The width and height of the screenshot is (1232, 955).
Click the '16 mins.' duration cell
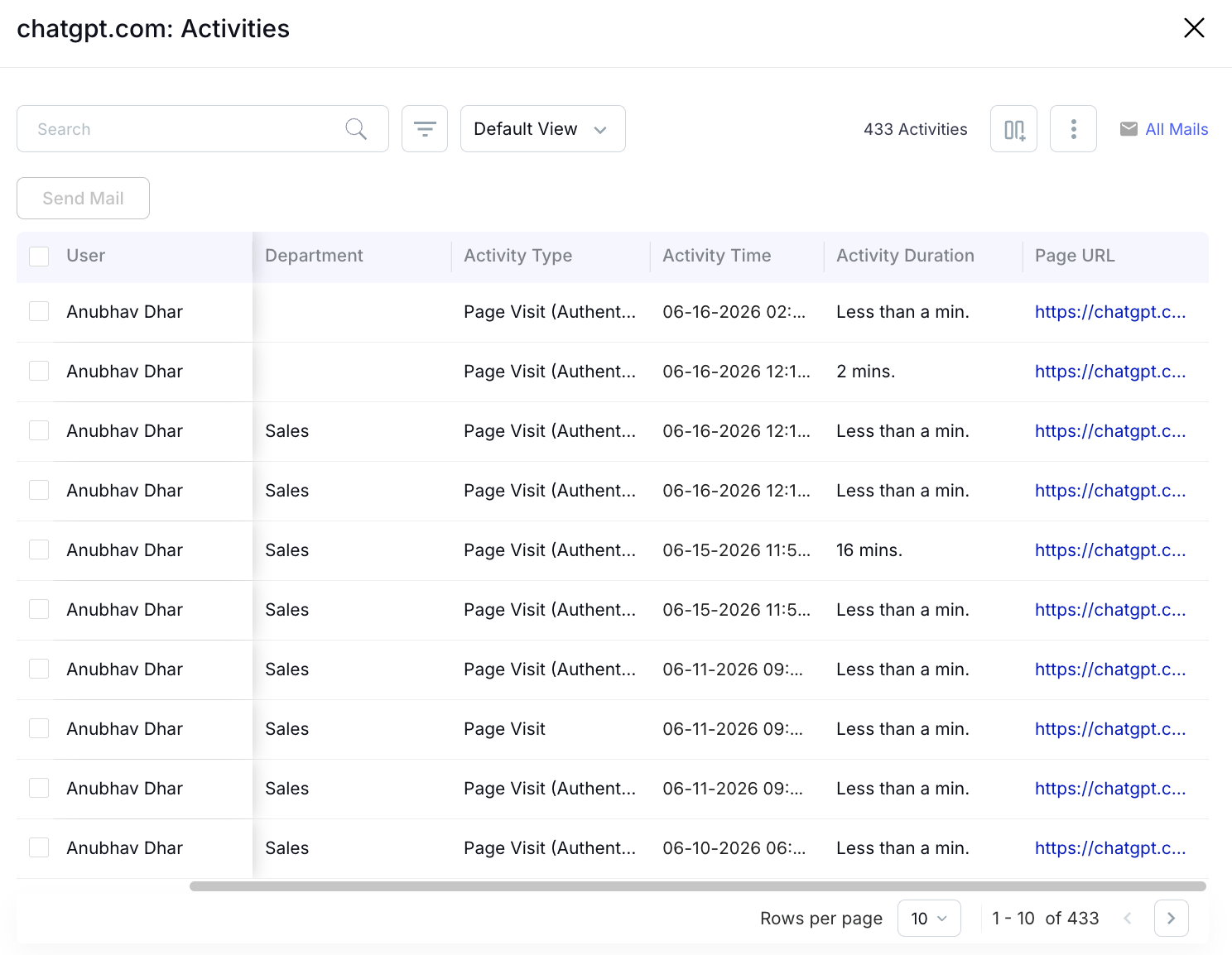pyautogui.click(x=869, y=550)
